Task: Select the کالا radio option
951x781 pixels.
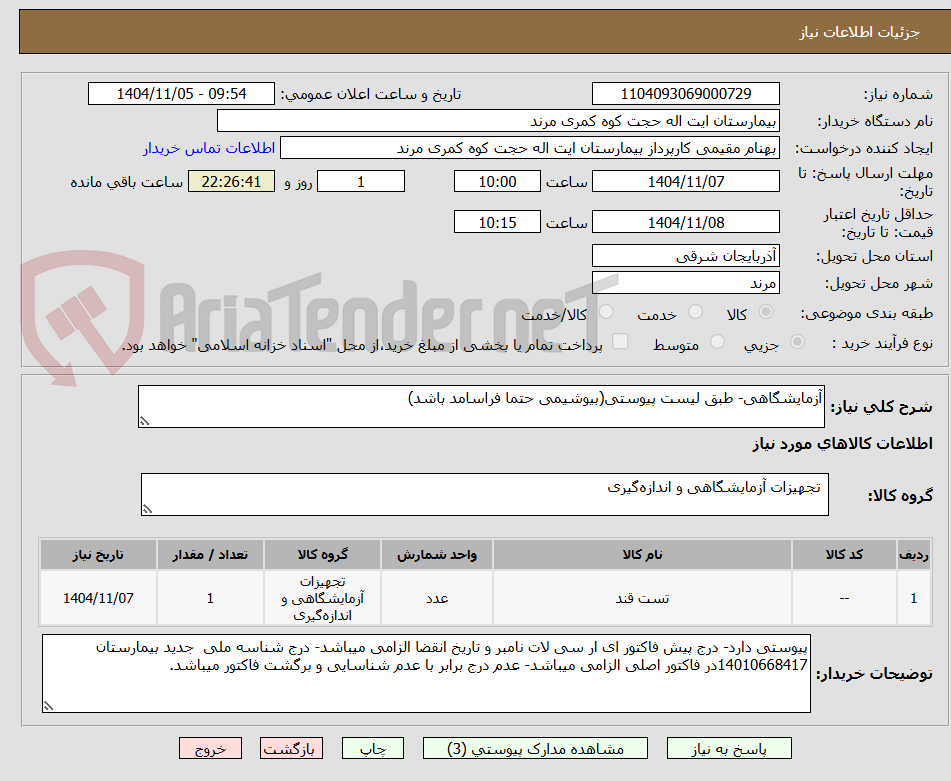Action: click(765, 313)
